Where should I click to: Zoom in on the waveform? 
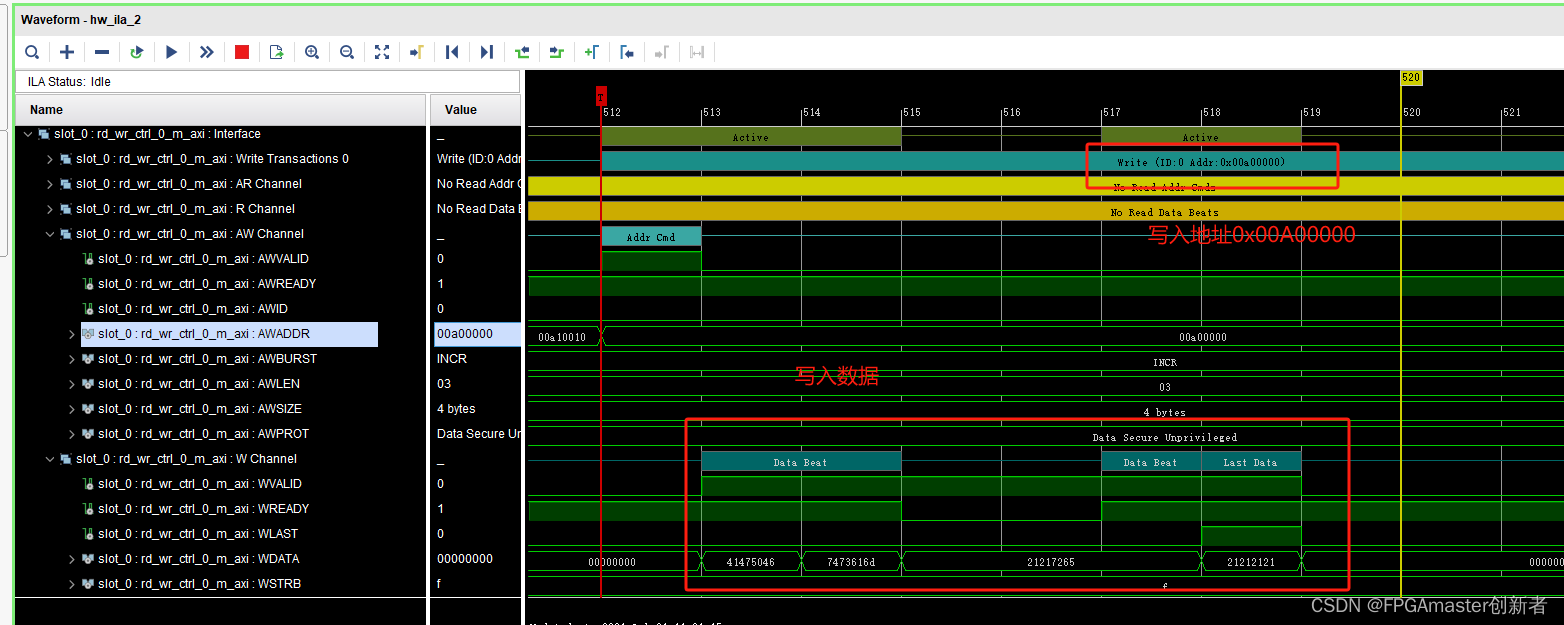(311, 52)
